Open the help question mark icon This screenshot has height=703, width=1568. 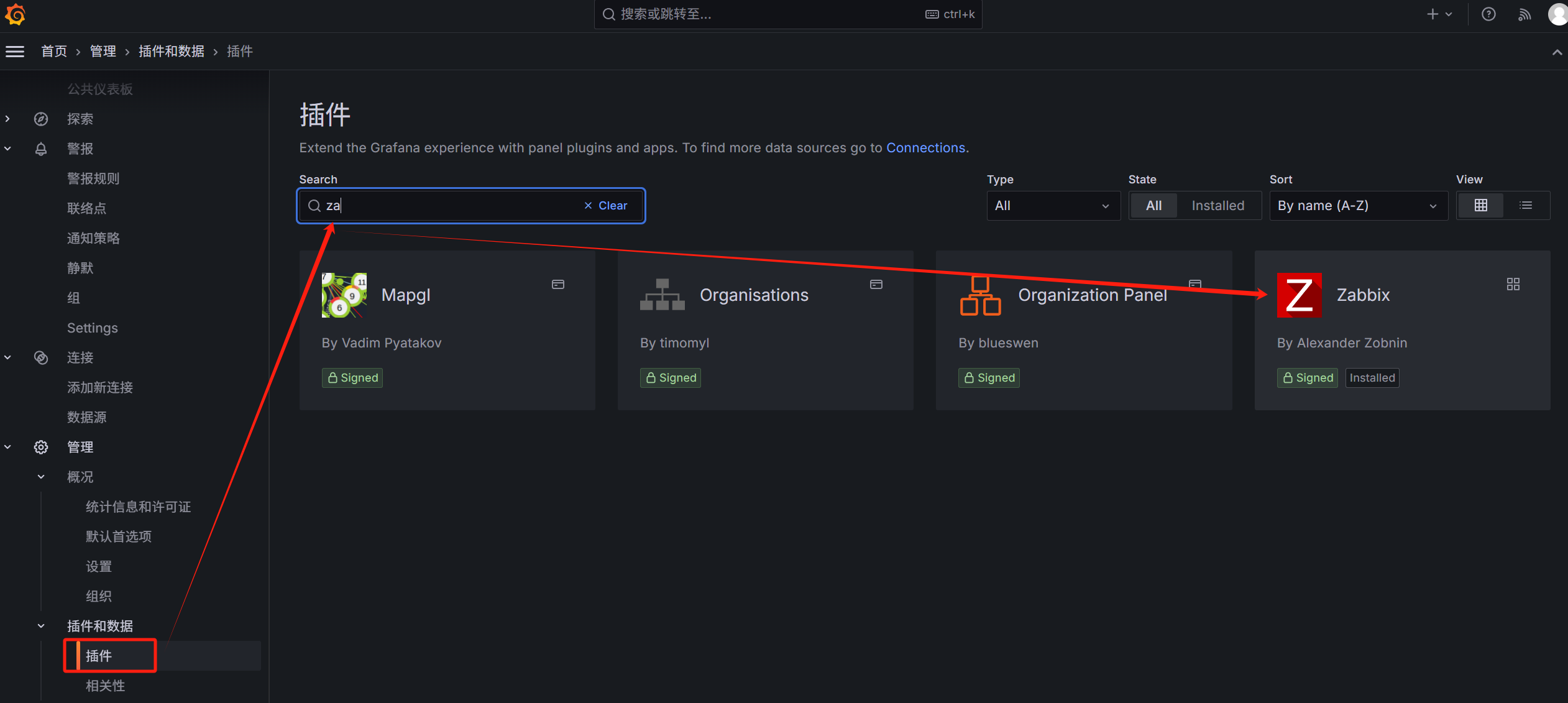(x=1488, y=14)
